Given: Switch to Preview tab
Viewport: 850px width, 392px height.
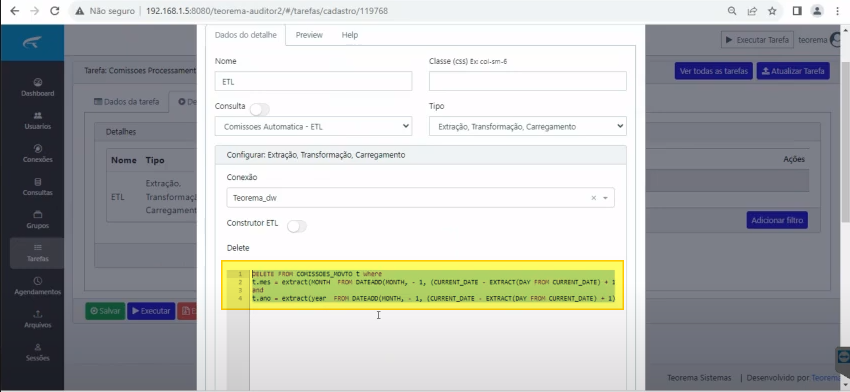Looking at the screenshot, I should point(309,35).
